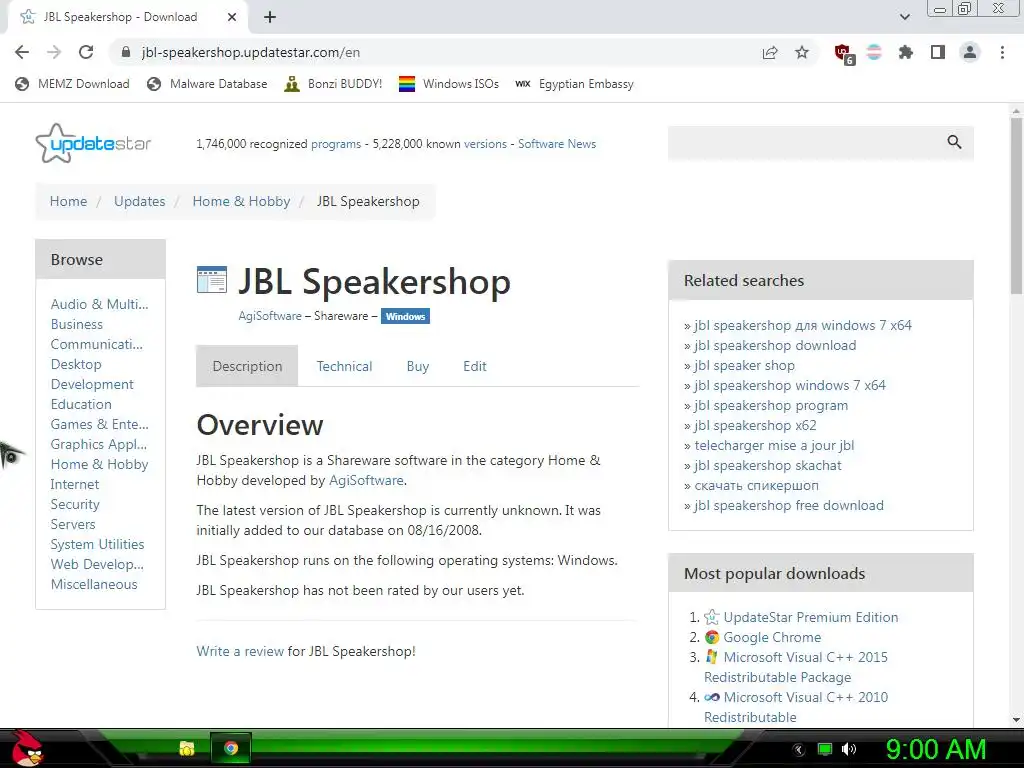The height and width of the screenshot is (768, 1024).
Task: Reload the page with the refresh icon
Action: [86, 52]
